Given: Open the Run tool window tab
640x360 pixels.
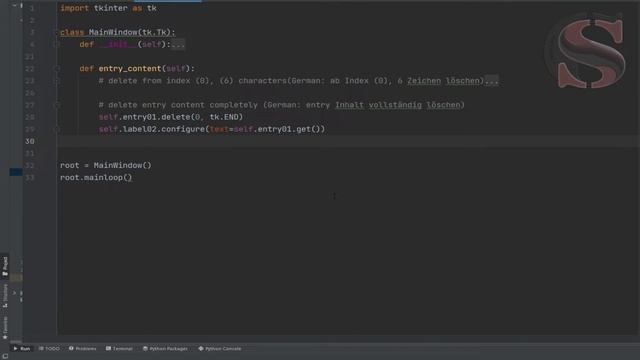Looking at the screenshot, I should [x=22, y=349].
